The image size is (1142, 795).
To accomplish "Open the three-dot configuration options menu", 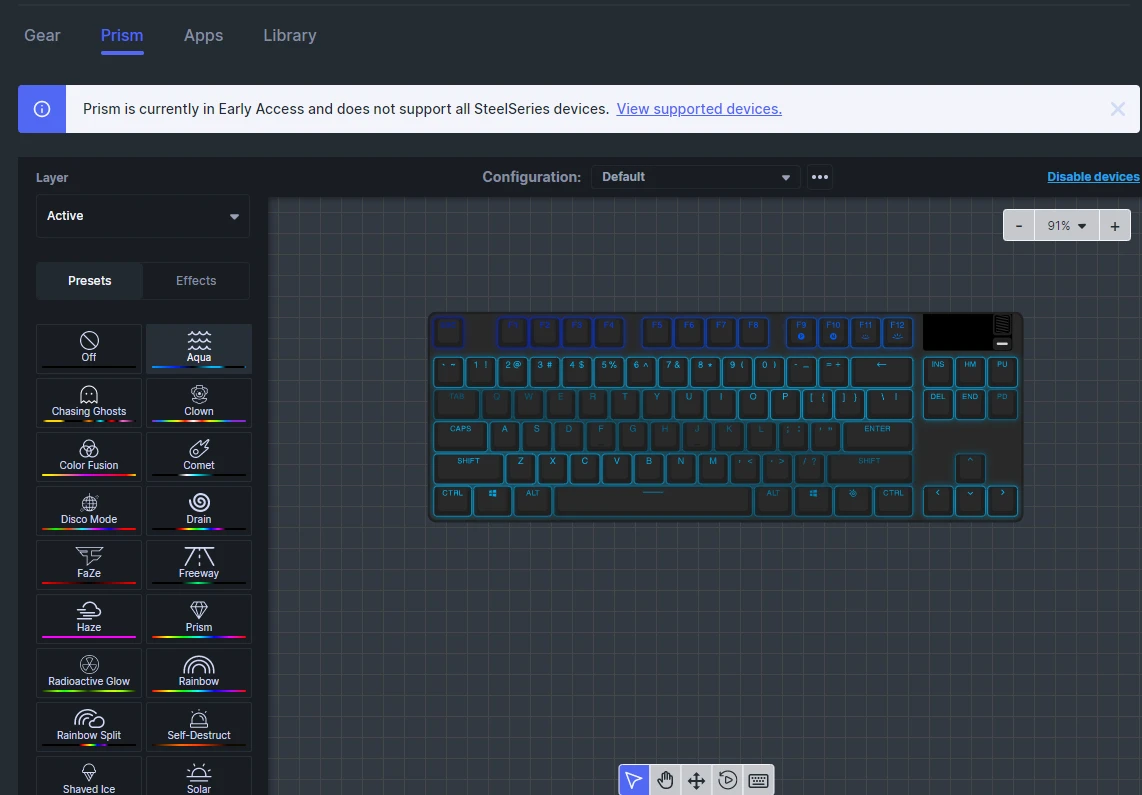I will coord(819,177).
